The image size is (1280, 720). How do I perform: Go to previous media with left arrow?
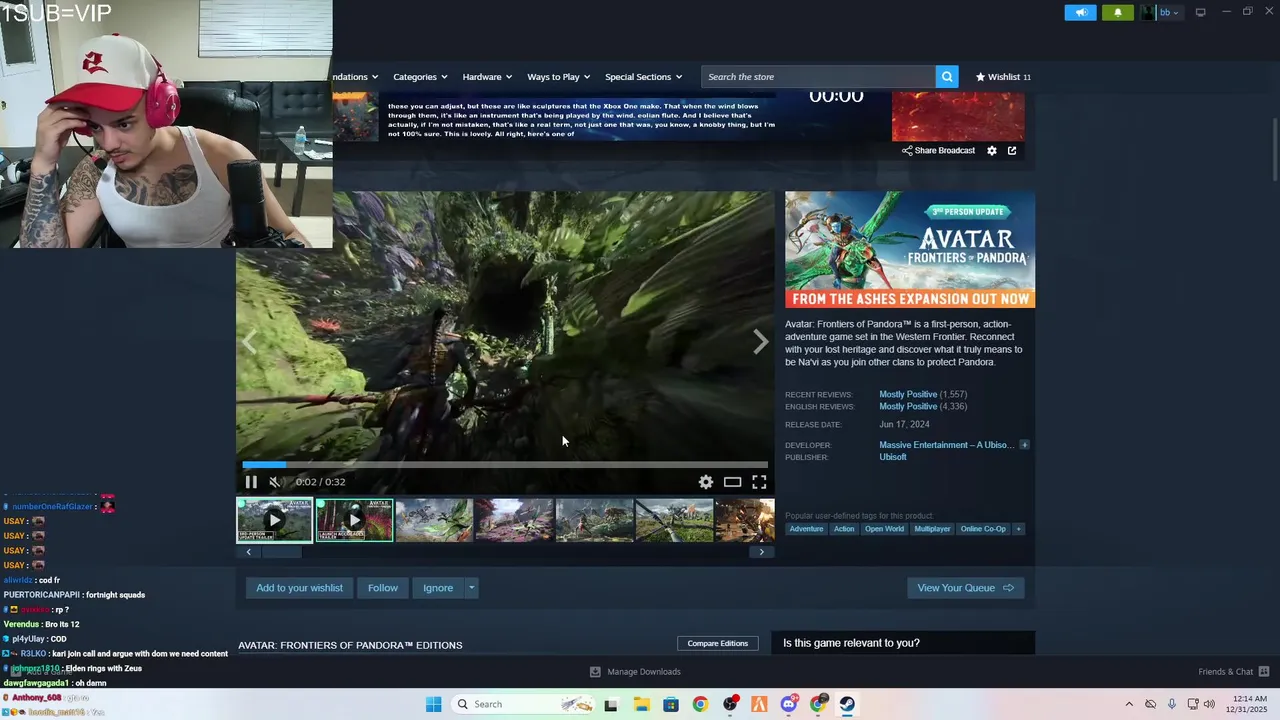(249, 342)
